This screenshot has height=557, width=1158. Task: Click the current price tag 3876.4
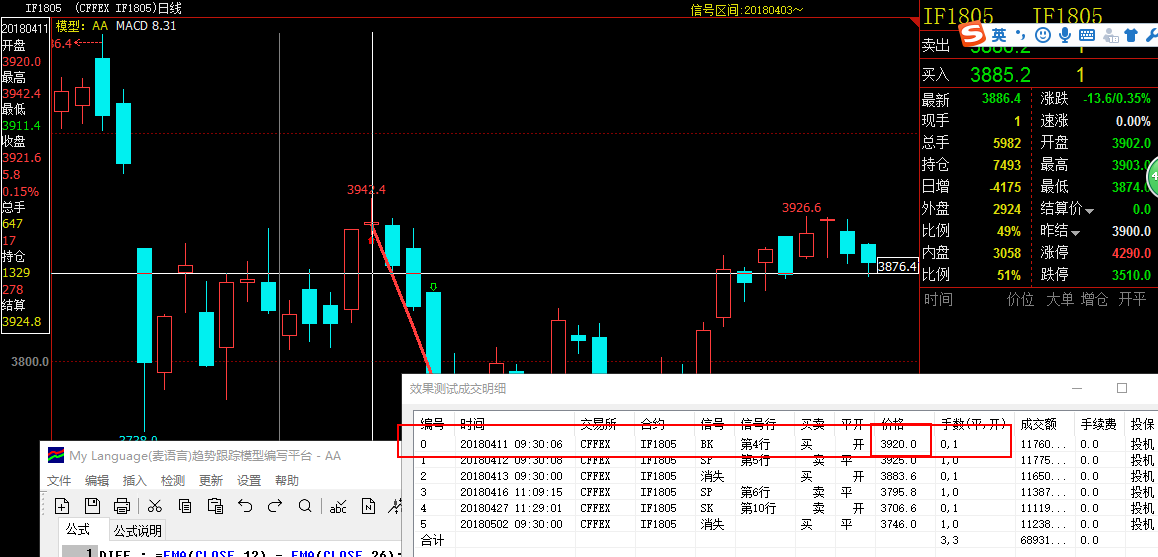coord(897,266)
